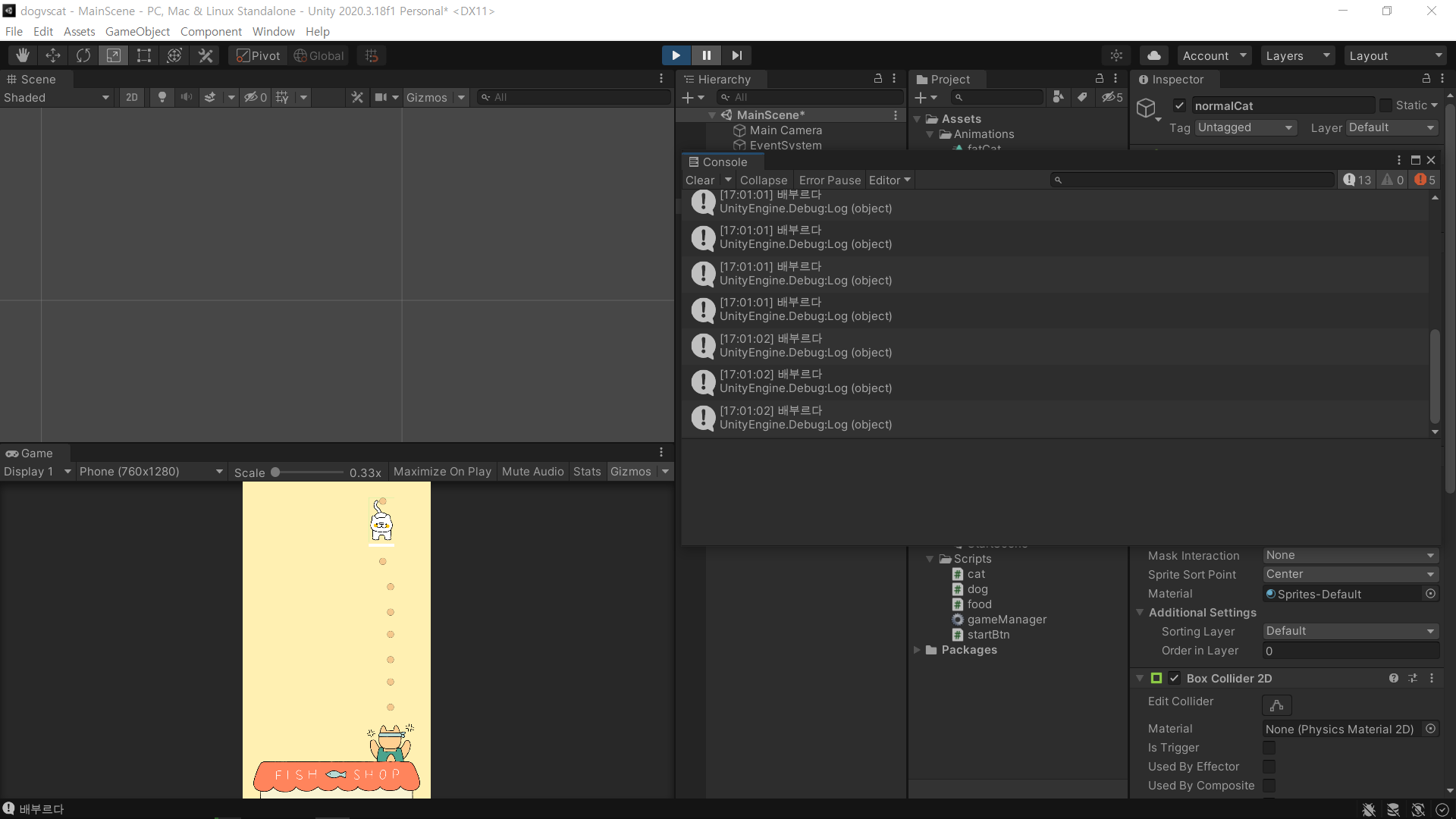
Task: Click the Order in Layer field
Action: pos(1351,651)
